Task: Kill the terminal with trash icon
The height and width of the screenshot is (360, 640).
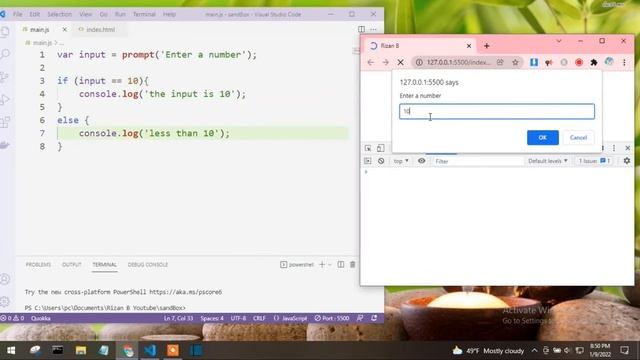Action: (353, 264)
